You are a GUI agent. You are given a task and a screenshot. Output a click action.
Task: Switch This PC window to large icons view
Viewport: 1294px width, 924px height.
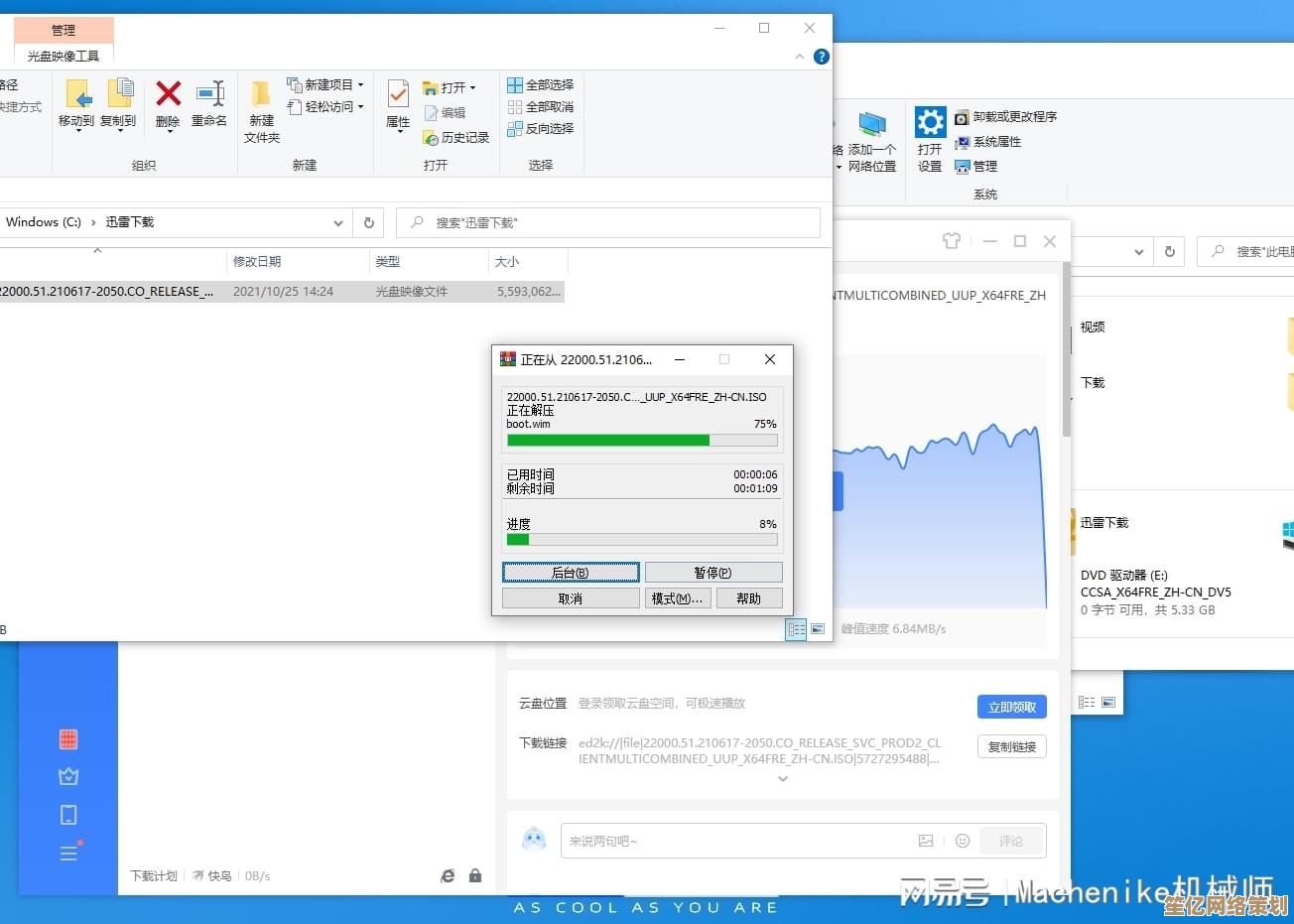click(x=1108, y=702)
